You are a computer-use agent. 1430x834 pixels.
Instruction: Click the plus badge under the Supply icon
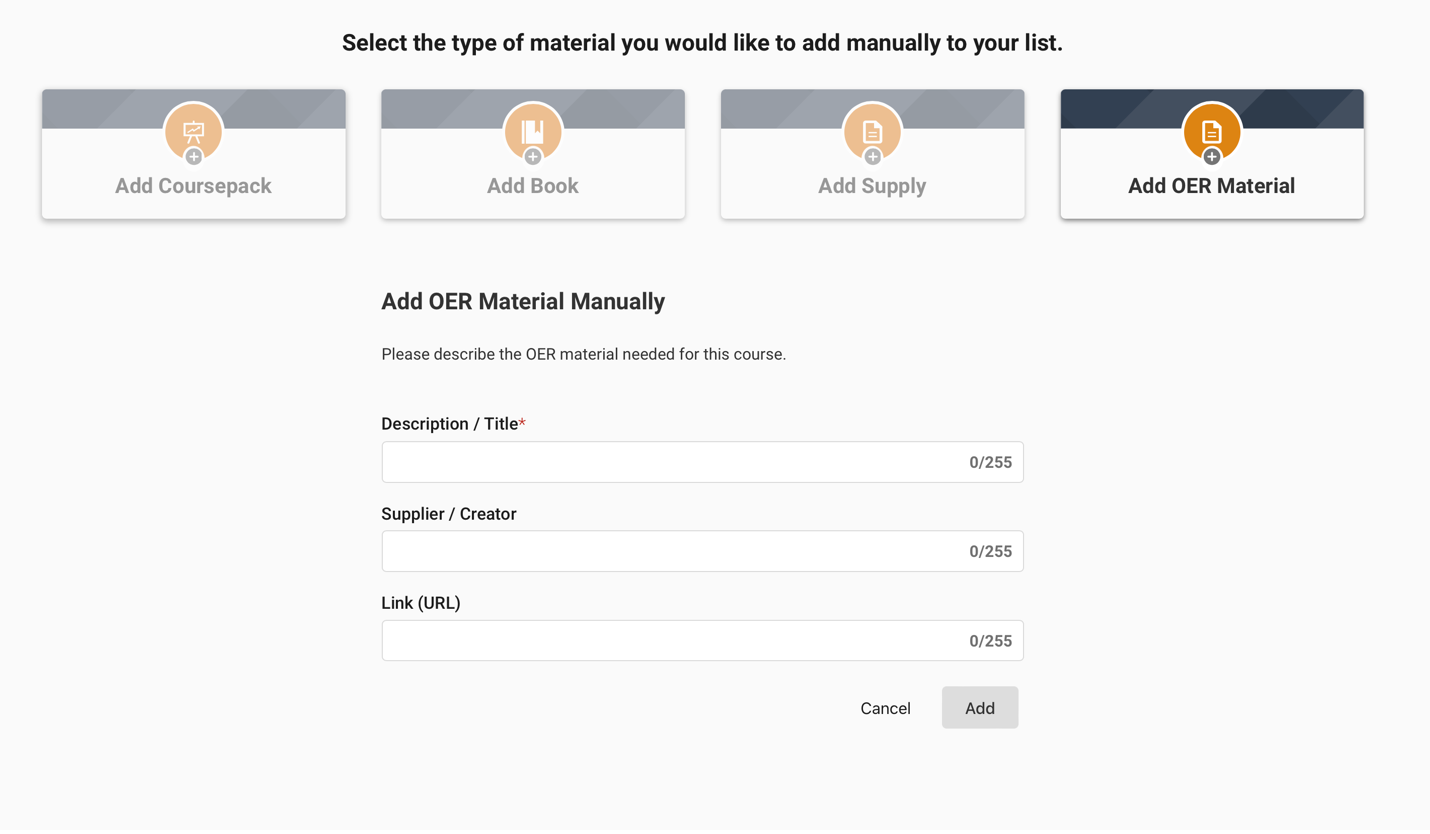873,157
